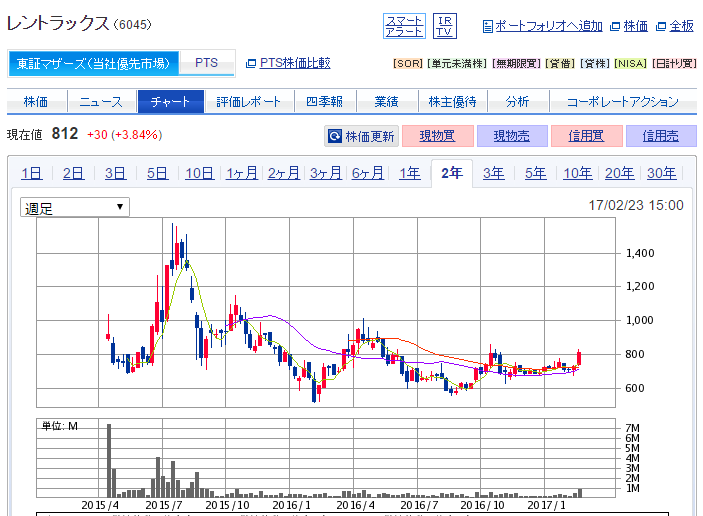703x516 pixels.
Task: Open the 分析 tab
Action: (x=518, y=102)
